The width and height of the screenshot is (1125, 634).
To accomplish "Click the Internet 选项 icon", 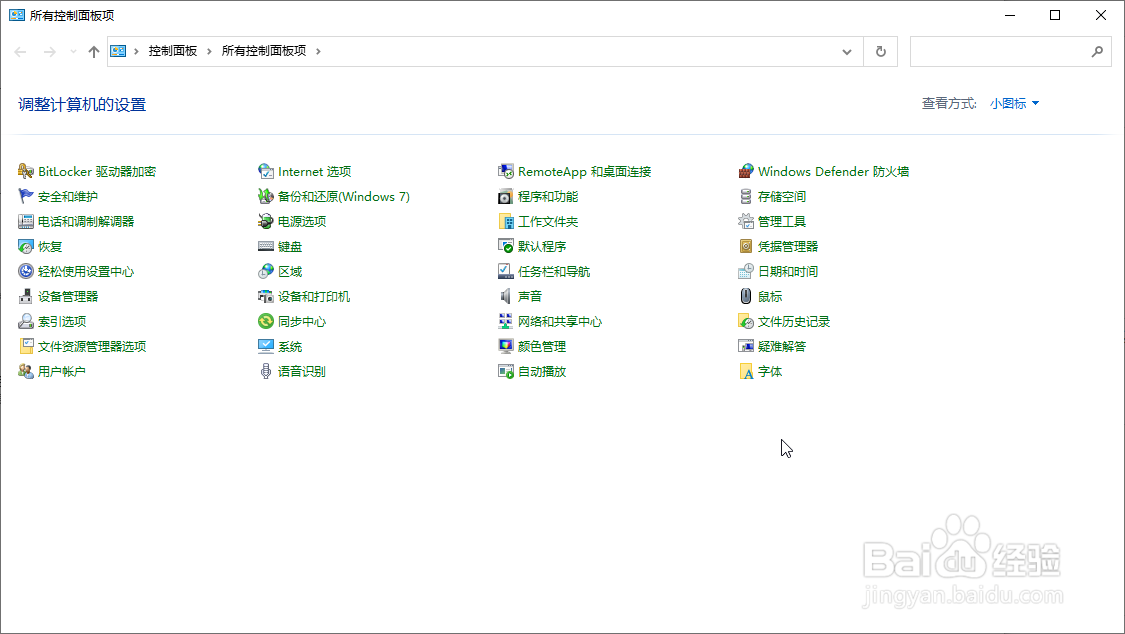I will point(266,171).
